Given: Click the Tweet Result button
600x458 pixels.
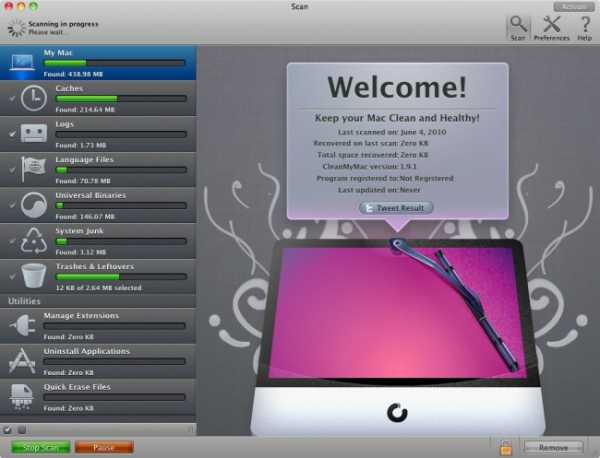Looking at the screenshot, I should (x=395, y=208).
